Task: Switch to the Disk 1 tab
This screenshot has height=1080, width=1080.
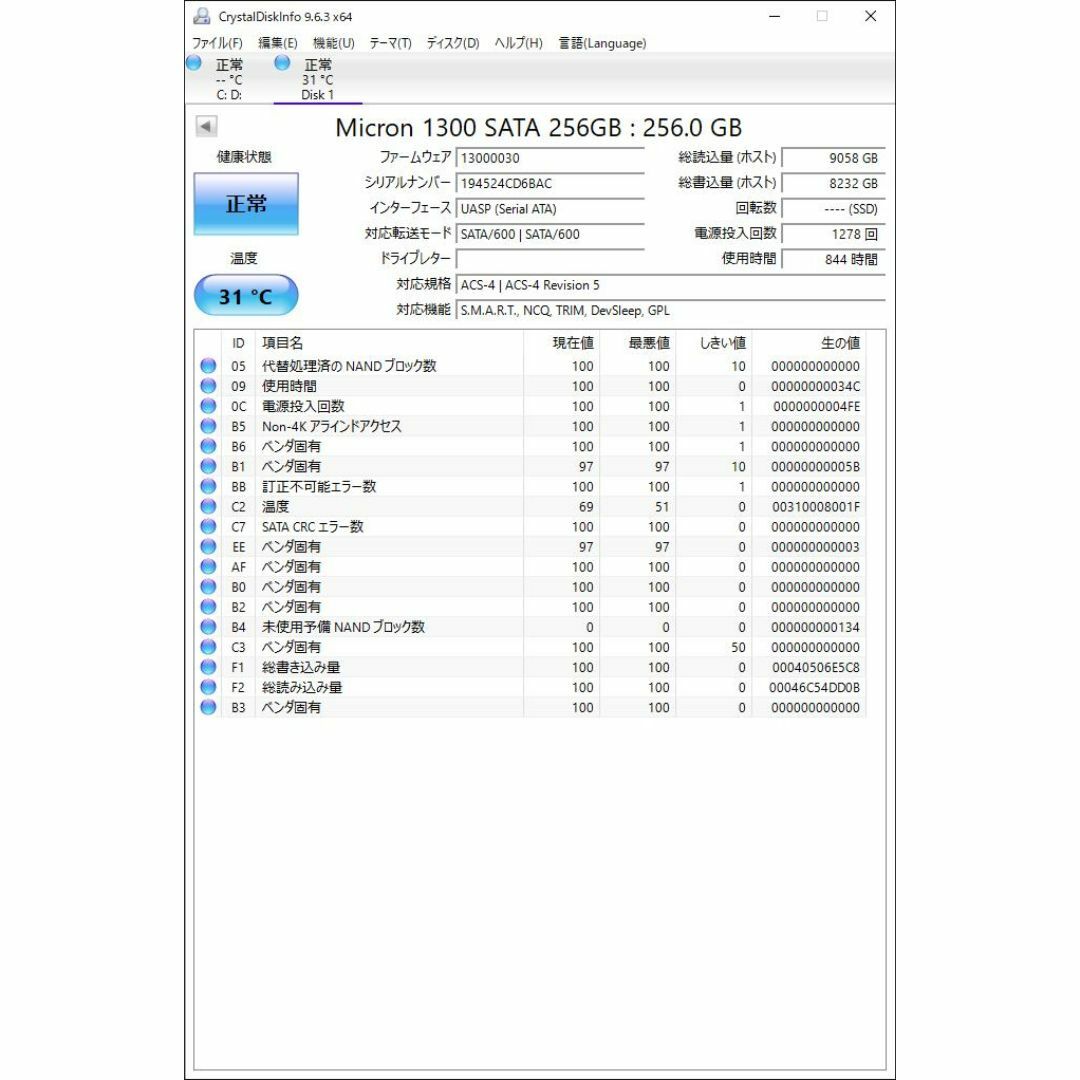Action: (x=318, y=79)
